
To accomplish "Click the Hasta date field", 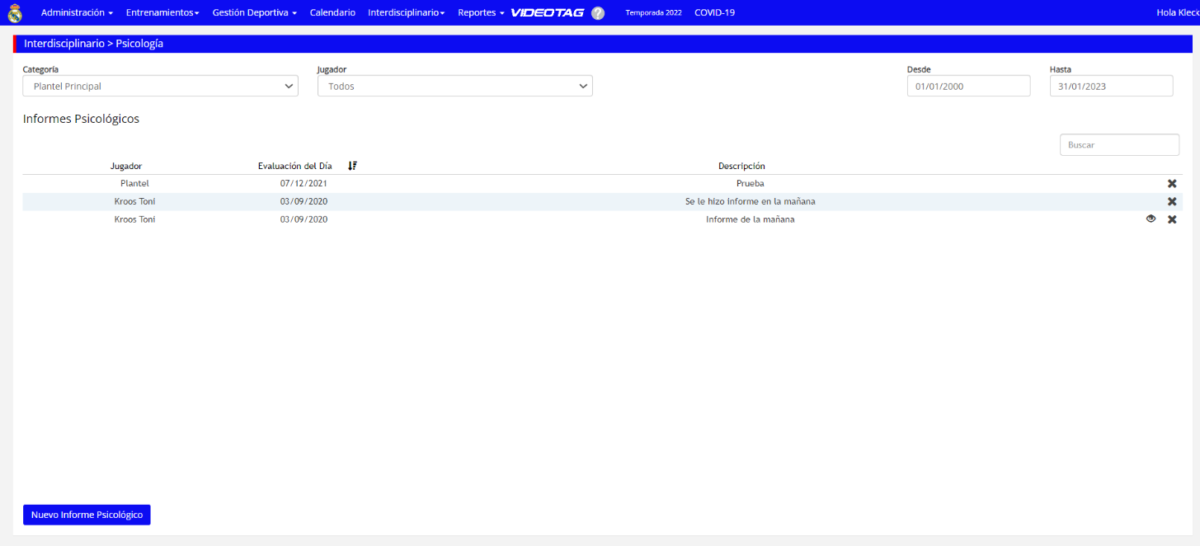I will (x=1111, y=86).
